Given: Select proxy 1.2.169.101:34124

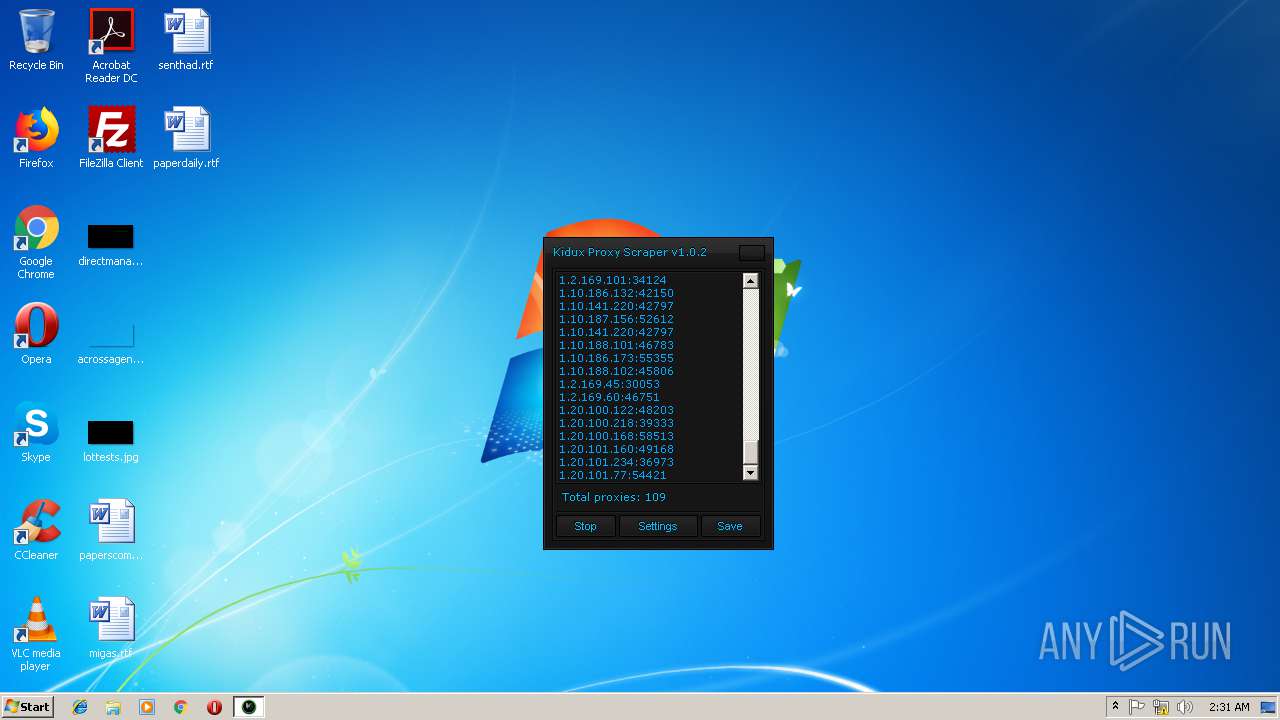Looking at the screenshot, I should tap(612, 280).
